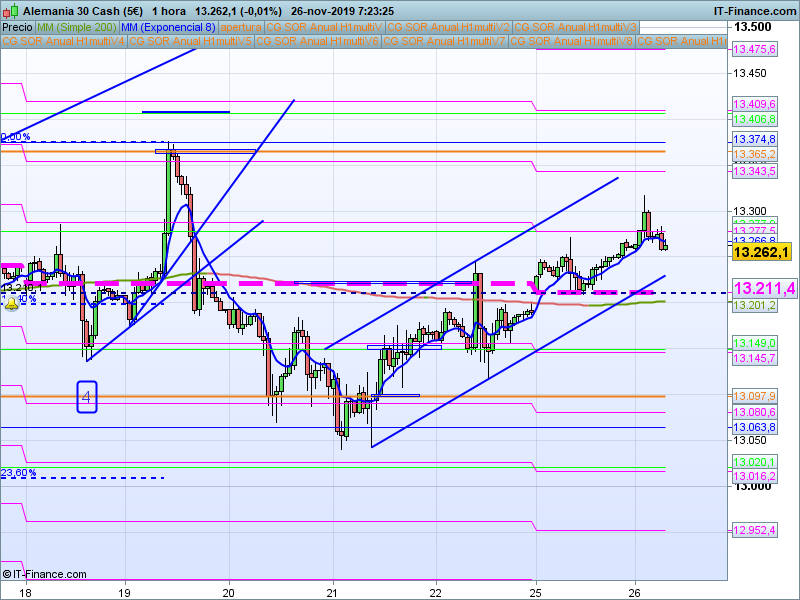
Task: Click the IT-Finance.com link at top right
Action: (754, 11)
